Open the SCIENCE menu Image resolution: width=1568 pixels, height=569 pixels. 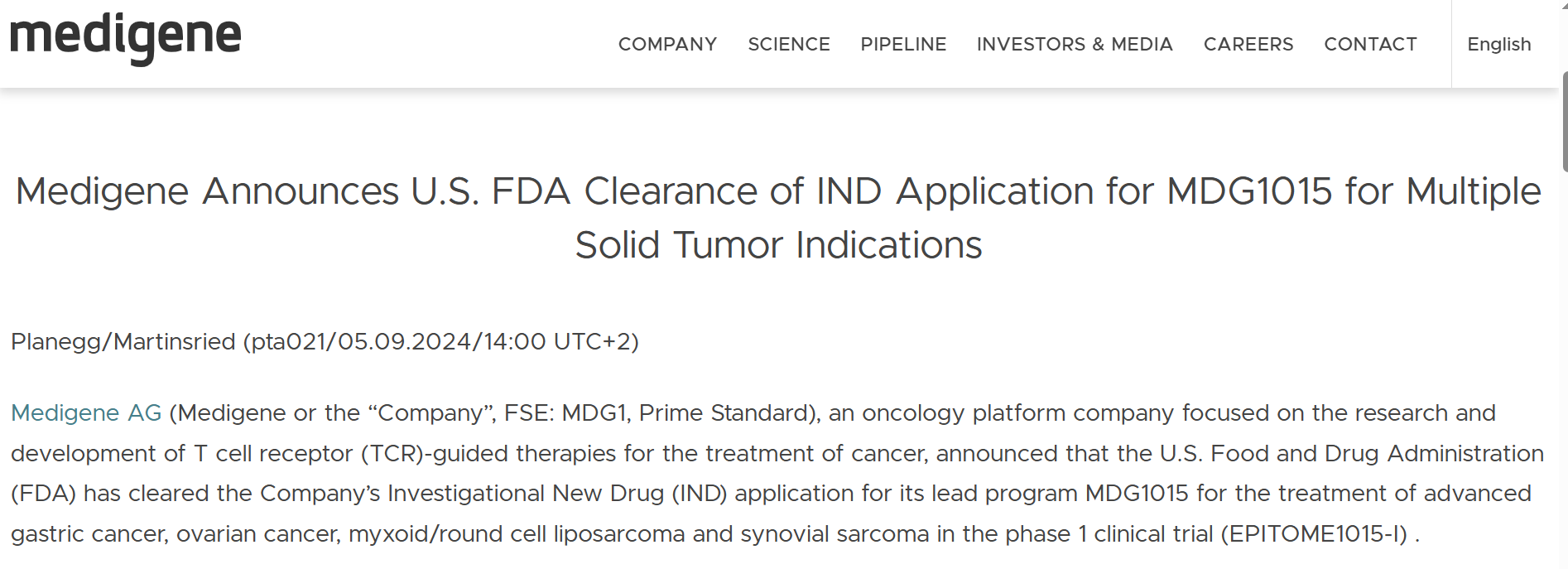click(x=789, y=45)
